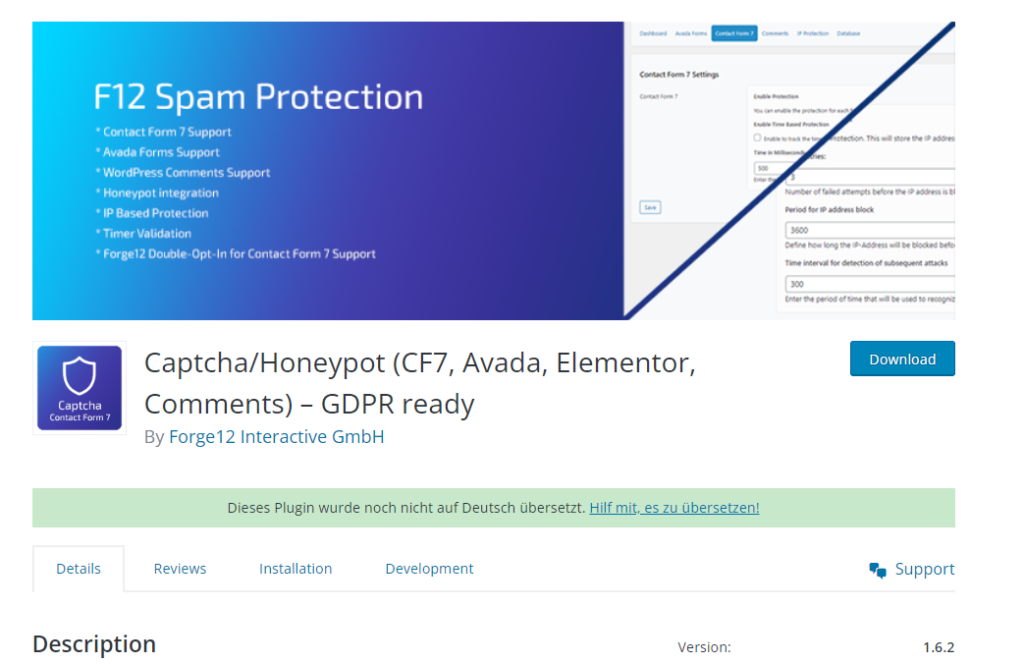Toggle the time based protection checkbox in banner

tap(757, 138)
